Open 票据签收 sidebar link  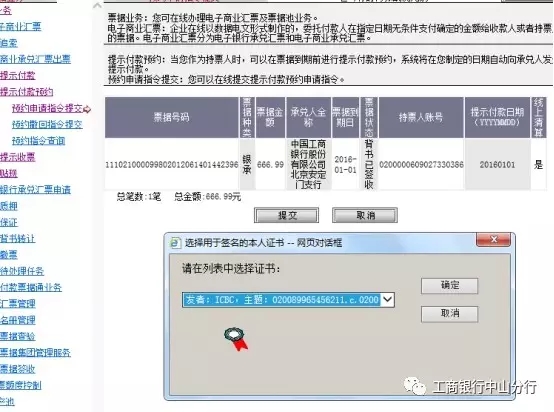pyautogui.click(x=18, y=369)
